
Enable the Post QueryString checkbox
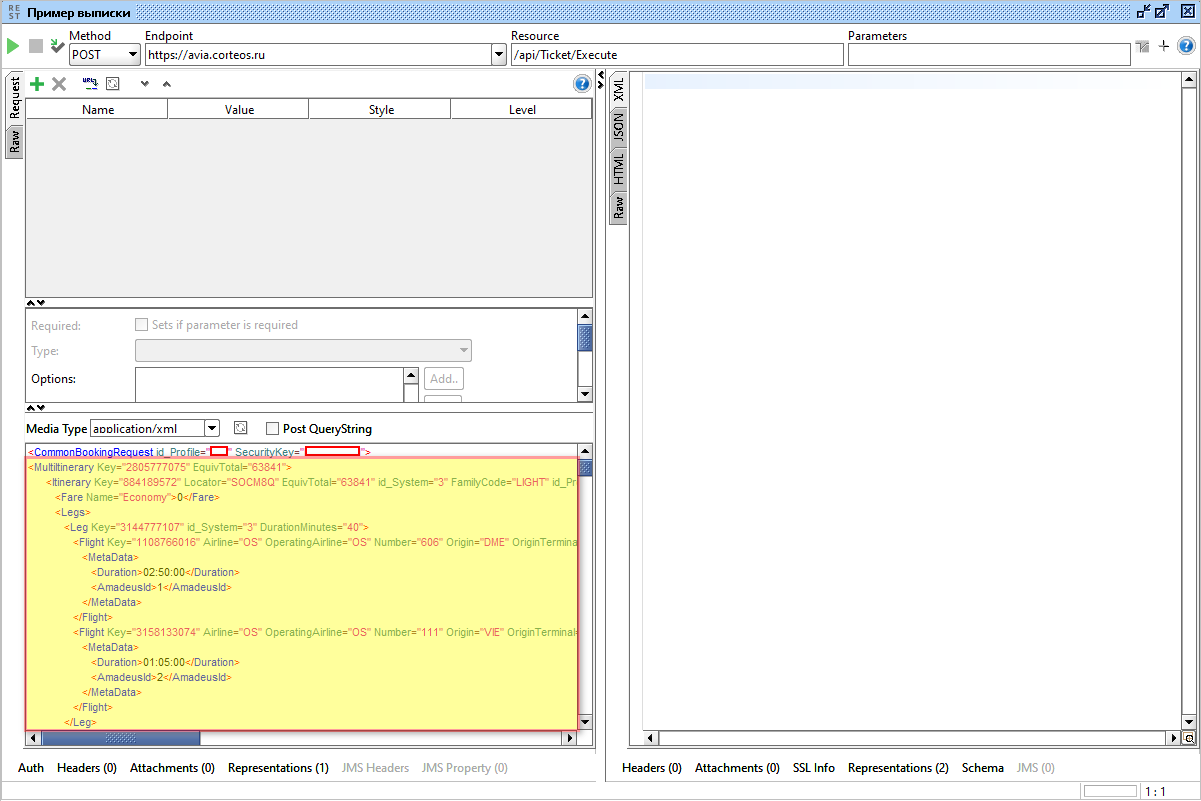coord(272,429)
